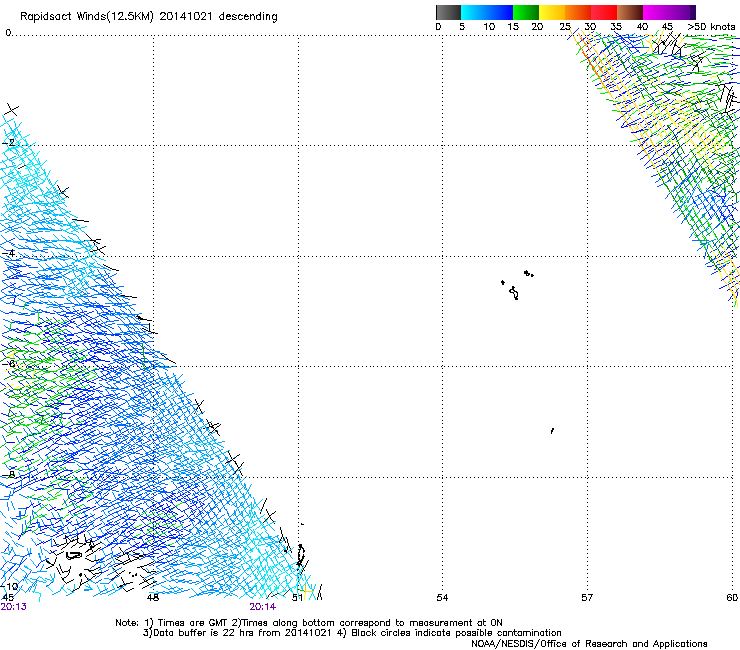
Task: Click the dark purple 45-50 knots legend segment
Action: 682,12
